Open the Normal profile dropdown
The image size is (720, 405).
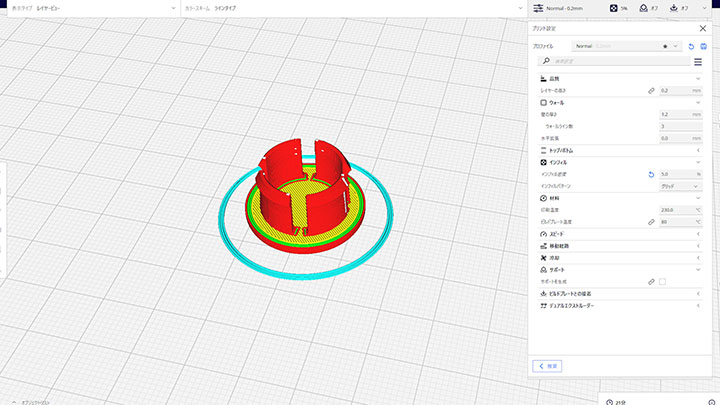tap(627, 46)
